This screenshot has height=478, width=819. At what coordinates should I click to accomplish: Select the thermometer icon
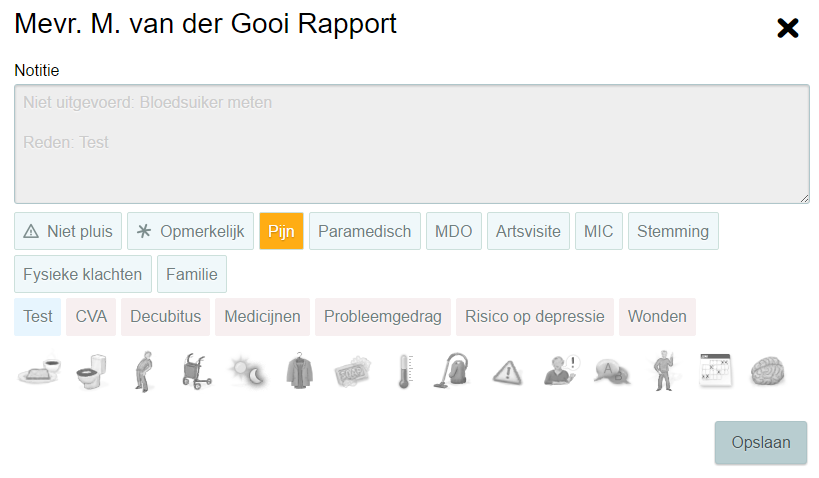click(x=403, y=371)
